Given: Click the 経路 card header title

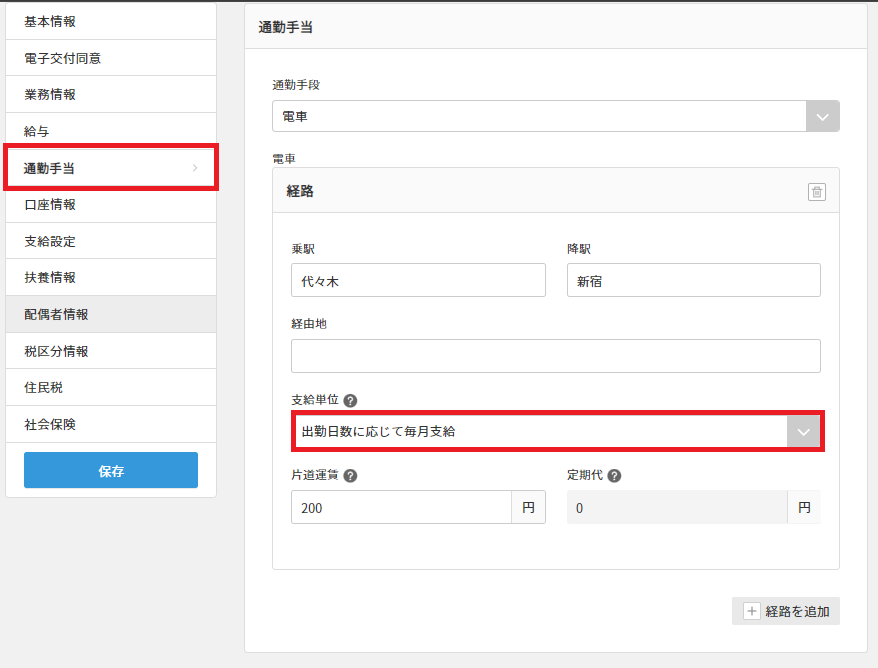Looking at the screenshot, I should click(300, 191).
